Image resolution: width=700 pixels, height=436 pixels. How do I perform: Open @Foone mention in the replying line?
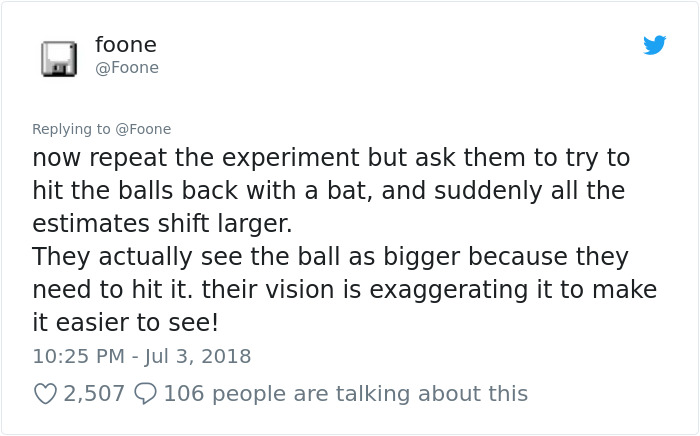click(x=143, y=129)
